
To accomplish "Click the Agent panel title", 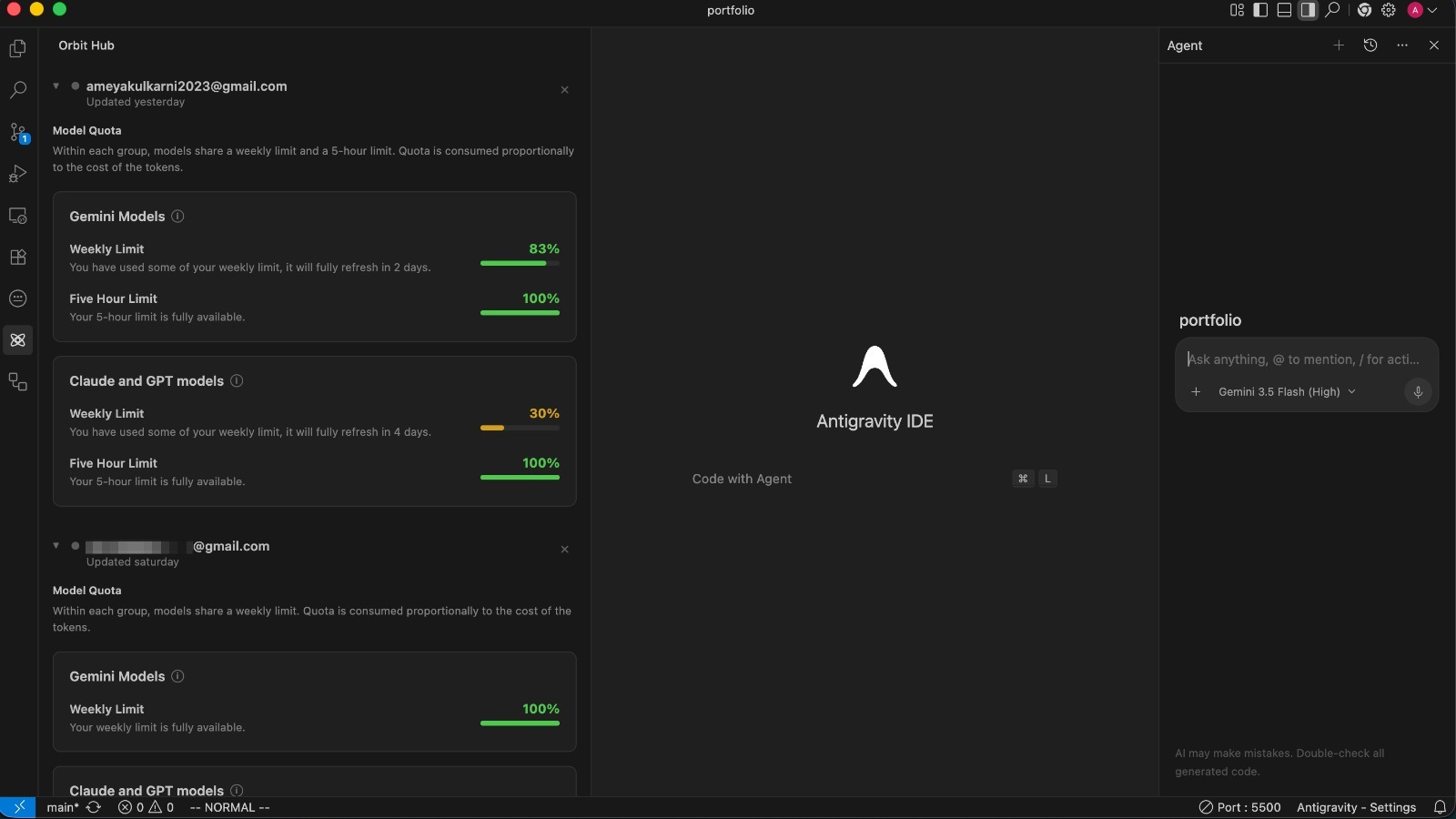I will click(x=1185, y=45).
